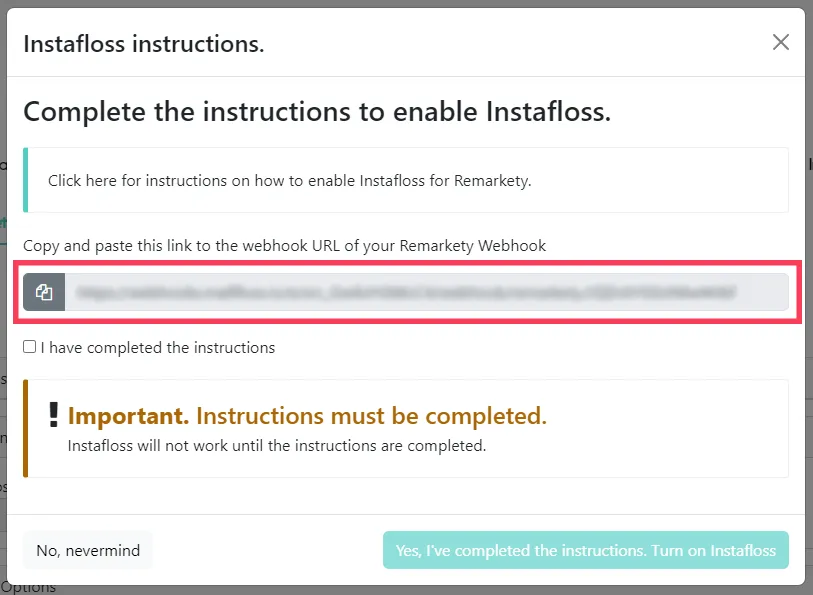Click 'Complete the instructions to enable Instafloss' heading
Screen dimensions: 813x595
pyautogui.click(x=317, y=111)
